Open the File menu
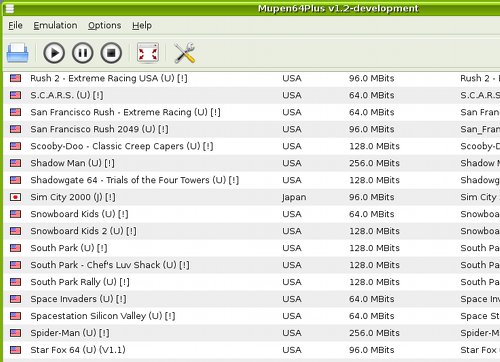The width and height of the screenshot is (500, 362). click(15, 25)
